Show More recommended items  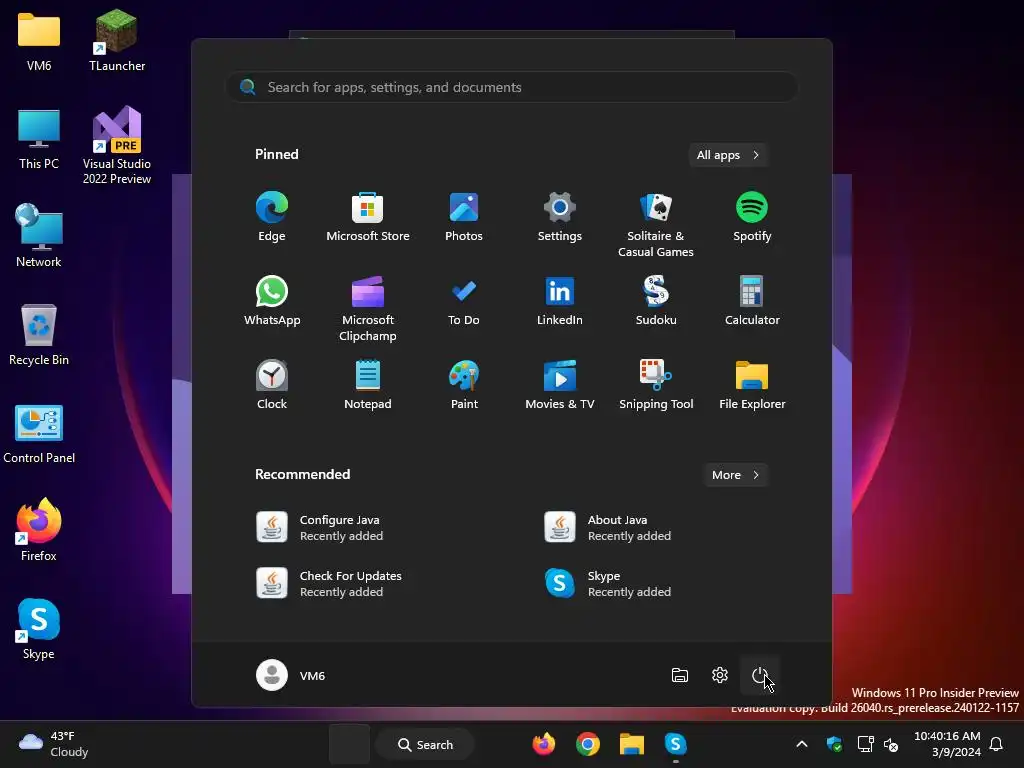click(x=735, y=475)
